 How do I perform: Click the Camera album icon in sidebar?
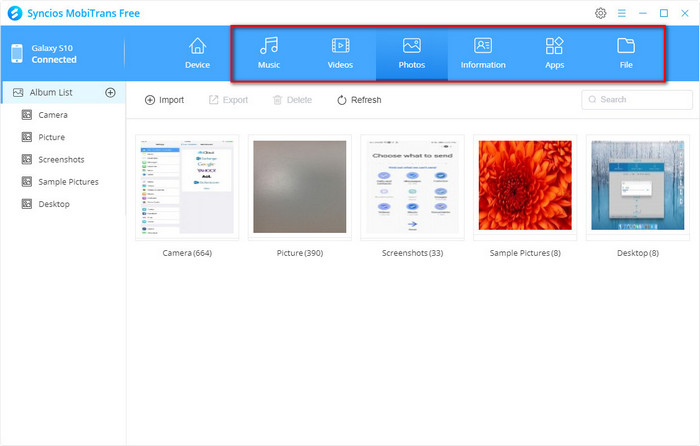(27, 115)
